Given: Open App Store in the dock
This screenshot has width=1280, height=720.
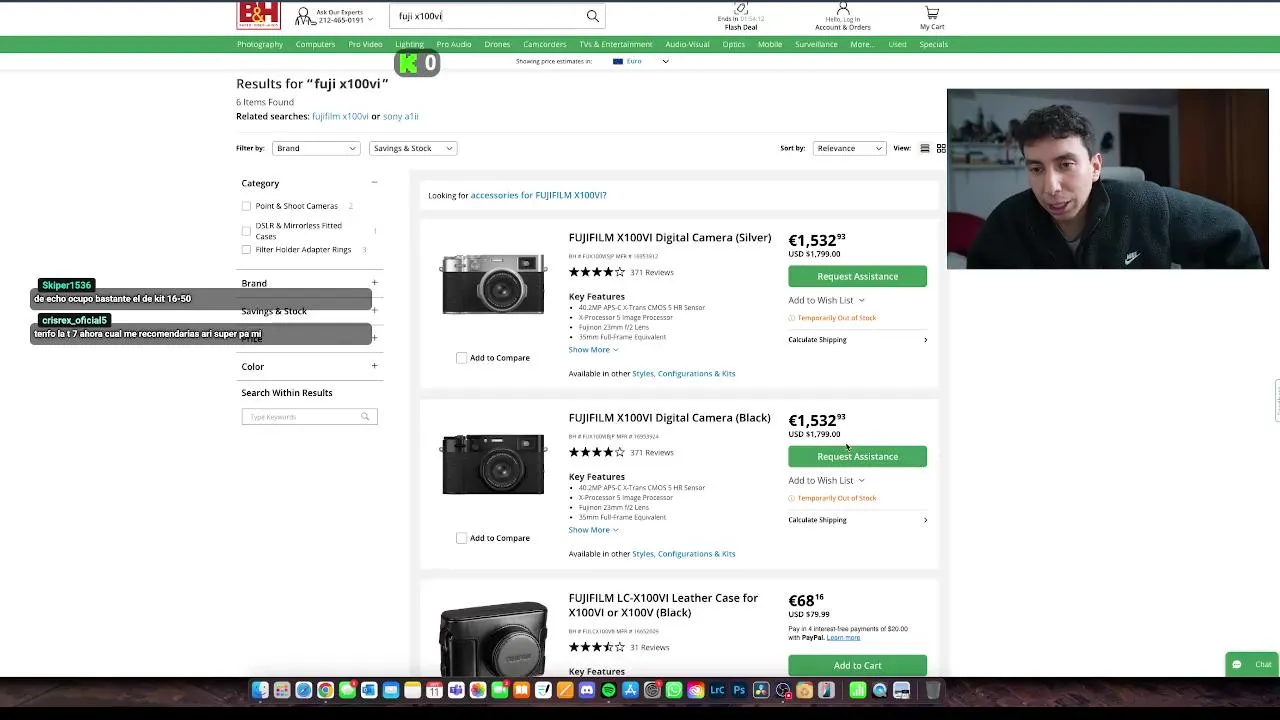Looking at the screenshot, I should pos(630,690).
